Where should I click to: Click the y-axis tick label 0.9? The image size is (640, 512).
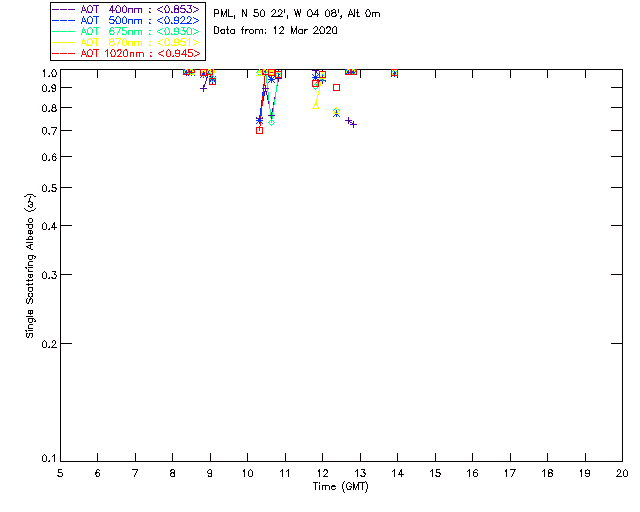click(x=49, y=88)
